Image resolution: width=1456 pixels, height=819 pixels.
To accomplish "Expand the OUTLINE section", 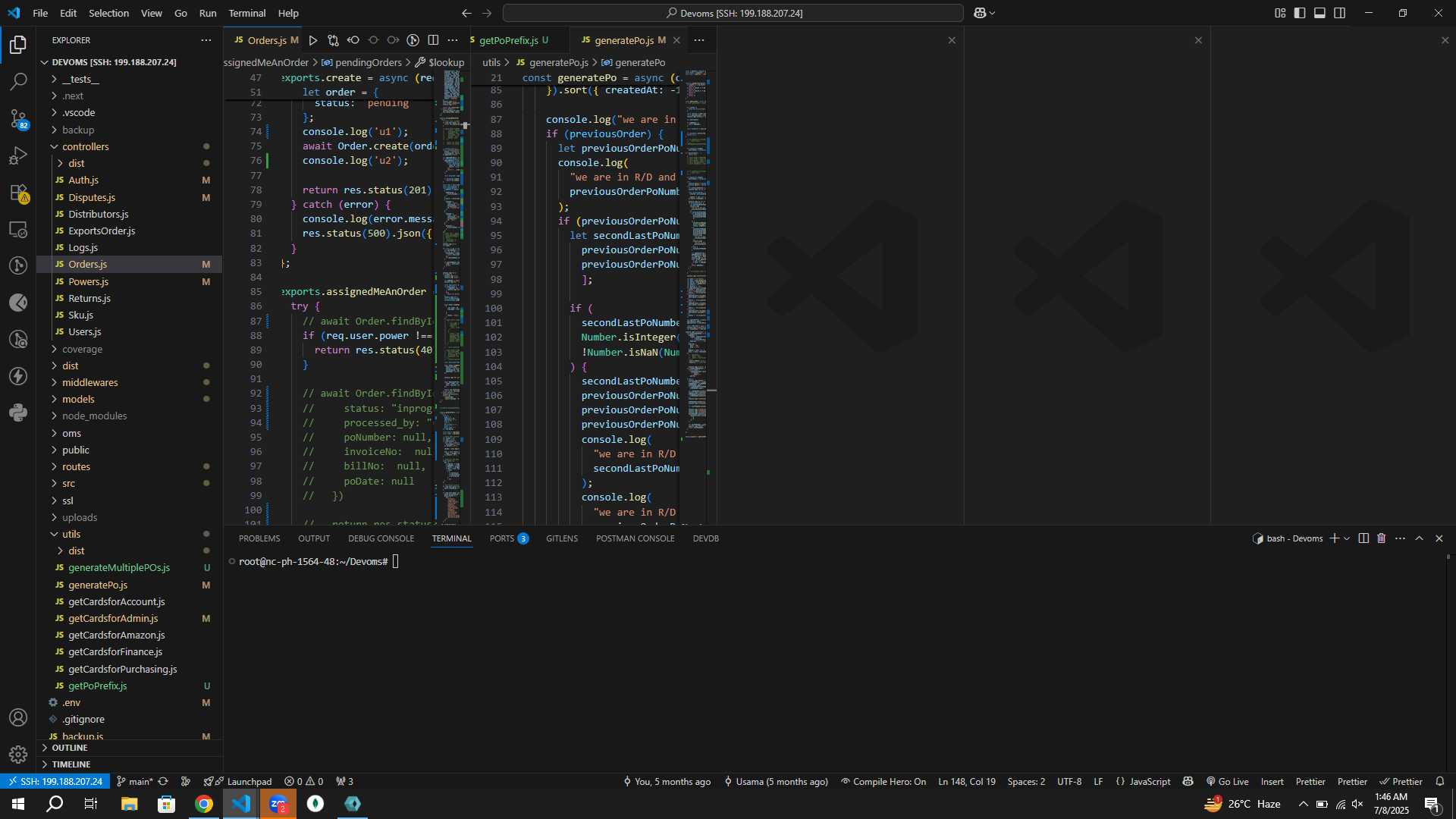I will [129, 748].
